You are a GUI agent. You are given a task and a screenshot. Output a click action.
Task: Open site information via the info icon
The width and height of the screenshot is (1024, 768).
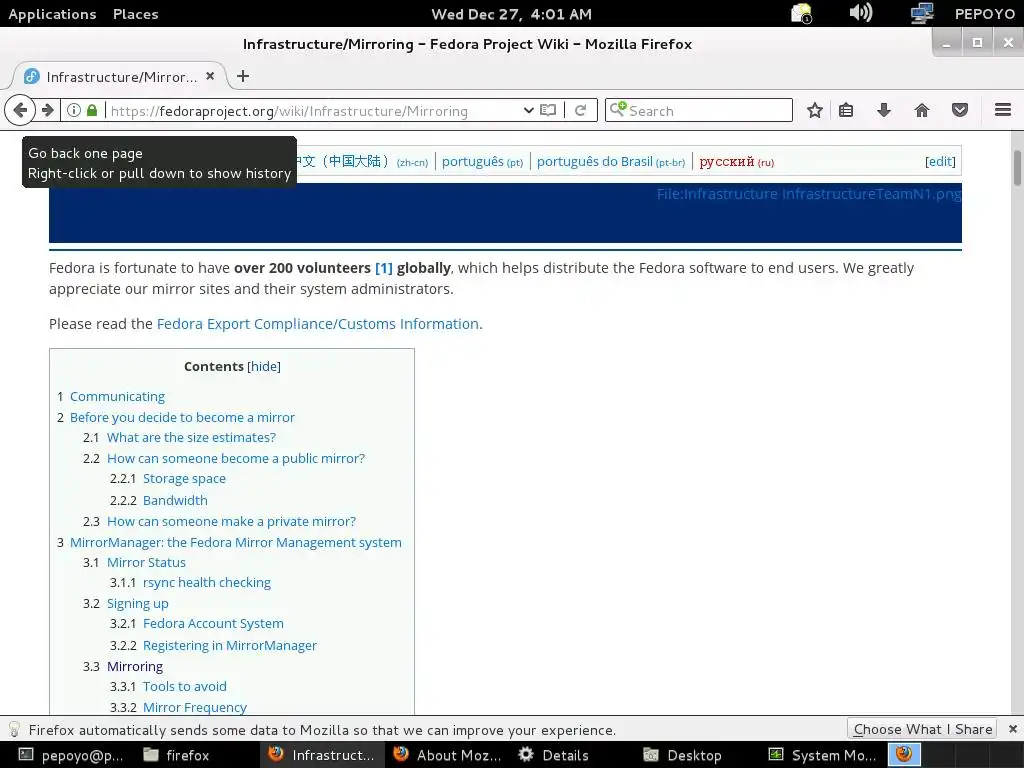click(74, 110)
